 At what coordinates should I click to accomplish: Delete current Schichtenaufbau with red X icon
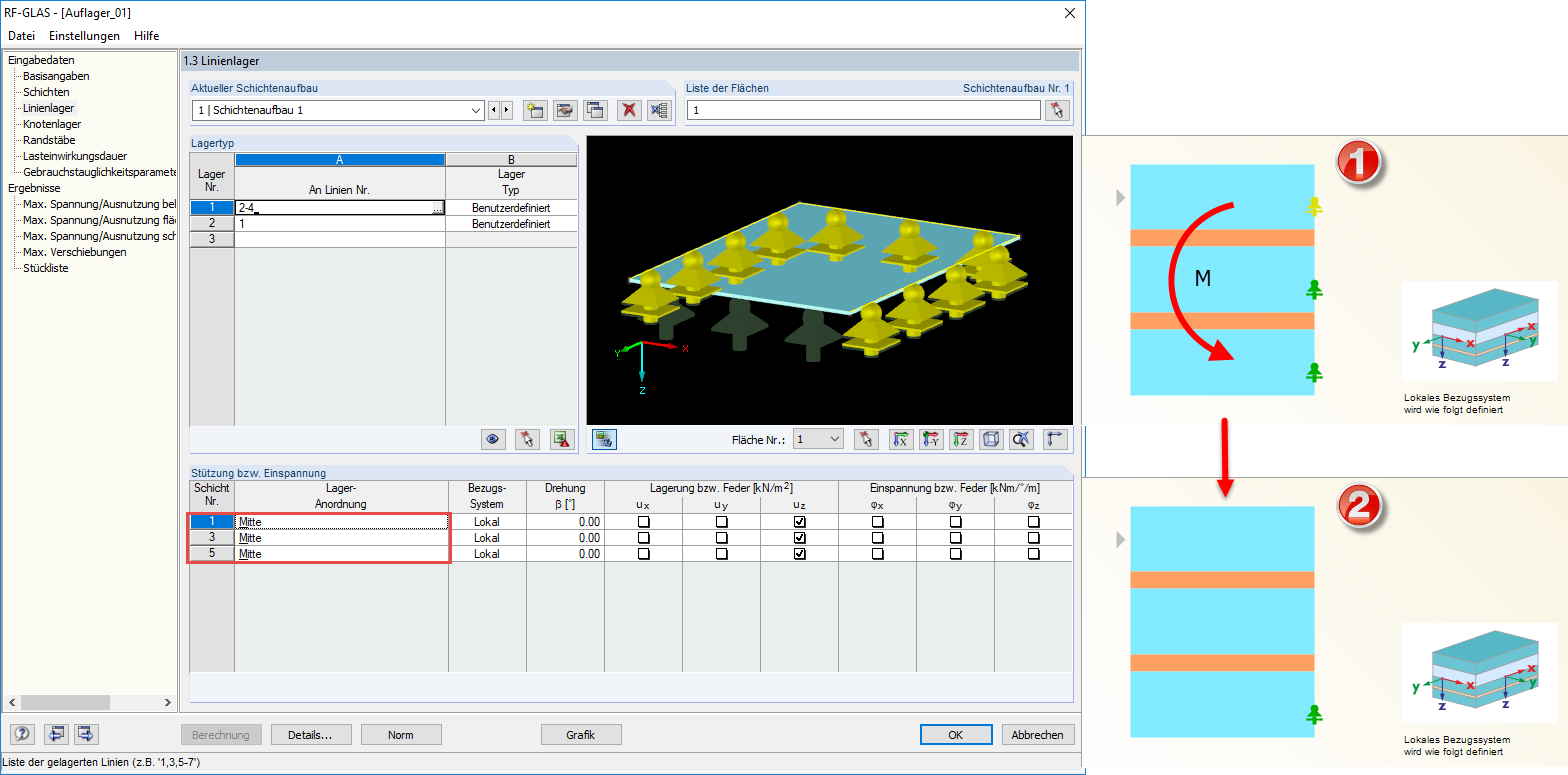coord(629,110)
